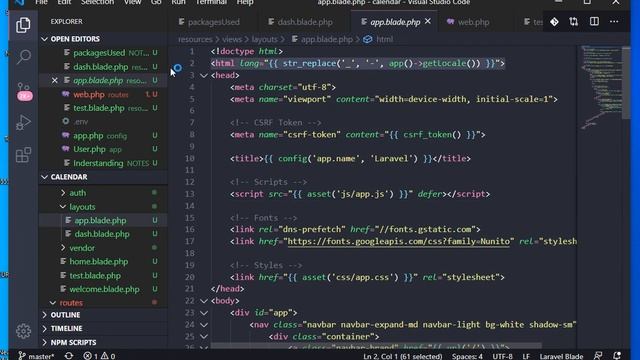Click Open Changes compare icon in editor toolbar
Viewport: 640px width, 360px height.
[573, 22]
